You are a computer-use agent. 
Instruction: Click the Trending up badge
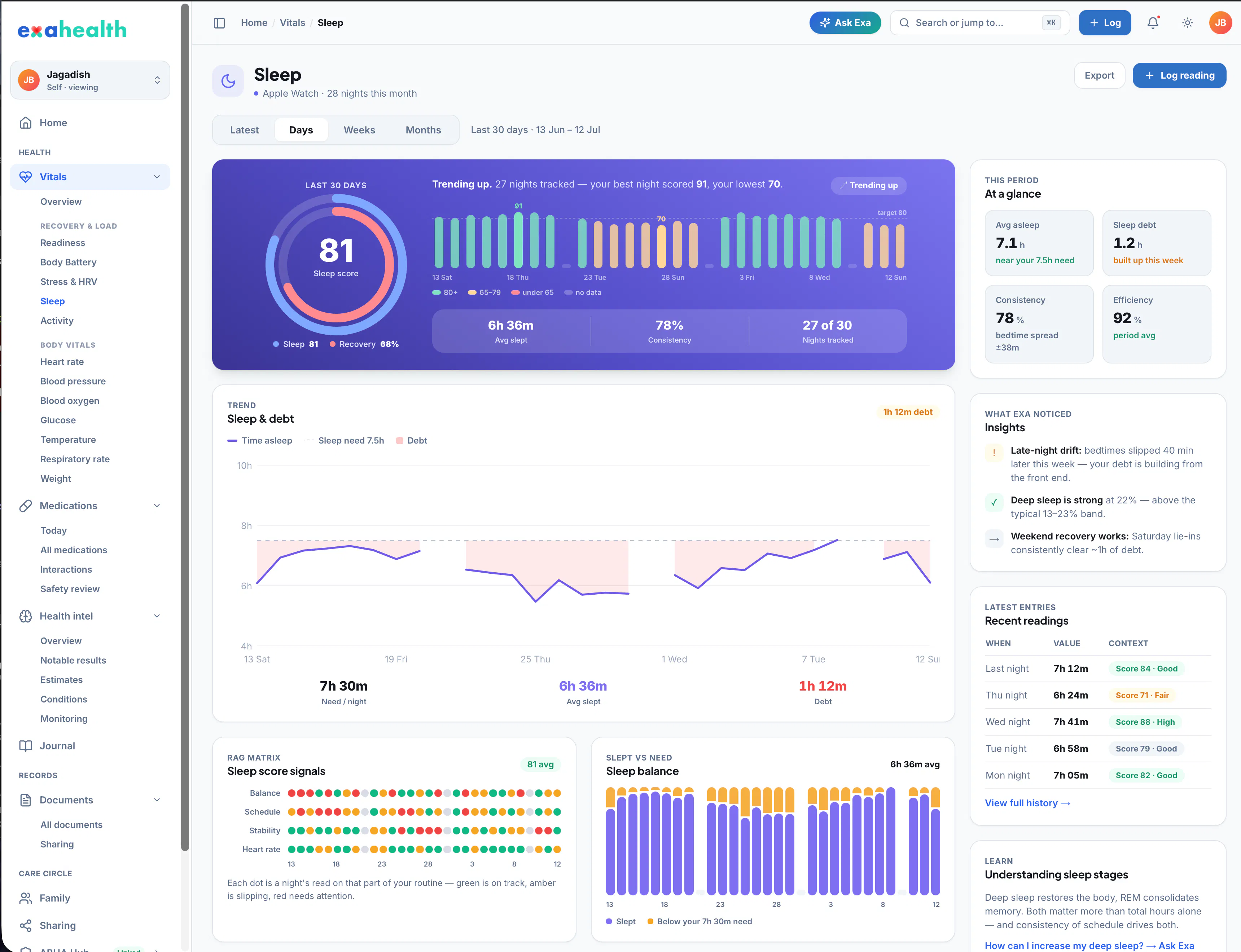click(869, 185)
